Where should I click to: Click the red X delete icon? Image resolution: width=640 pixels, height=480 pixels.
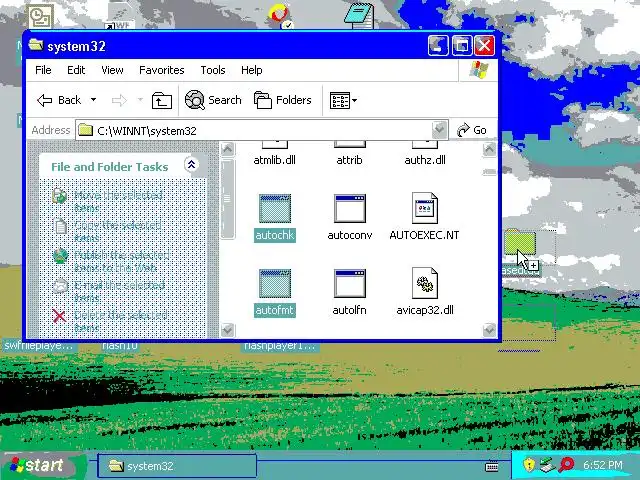[x=60, y=316]
